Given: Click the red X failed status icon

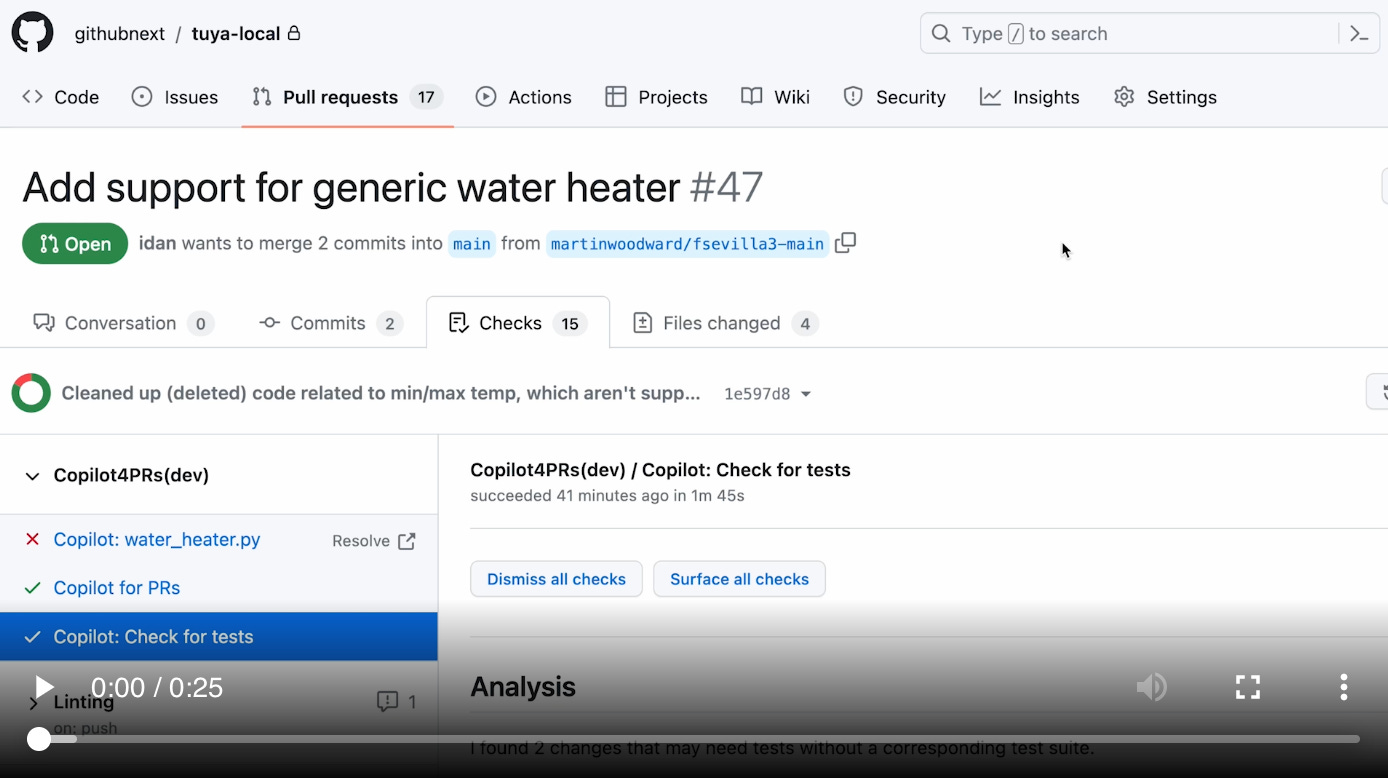Looking at the screenshot, I should point(32,540).
